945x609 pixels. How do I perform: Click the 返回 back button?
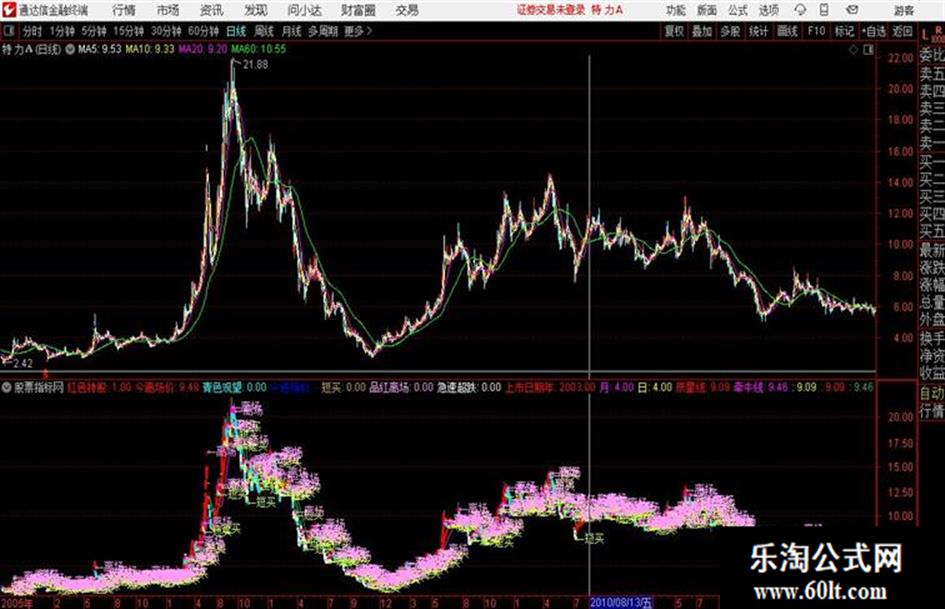[x=902, y=31]
